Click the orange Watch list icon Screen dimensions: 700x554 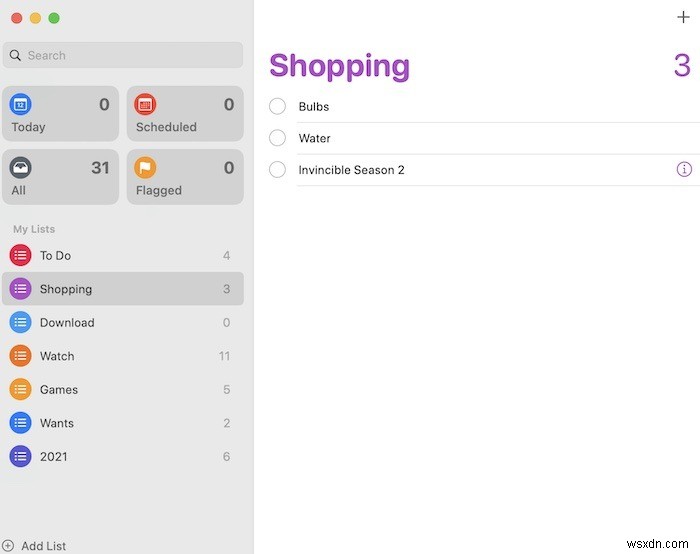point(21,356)
